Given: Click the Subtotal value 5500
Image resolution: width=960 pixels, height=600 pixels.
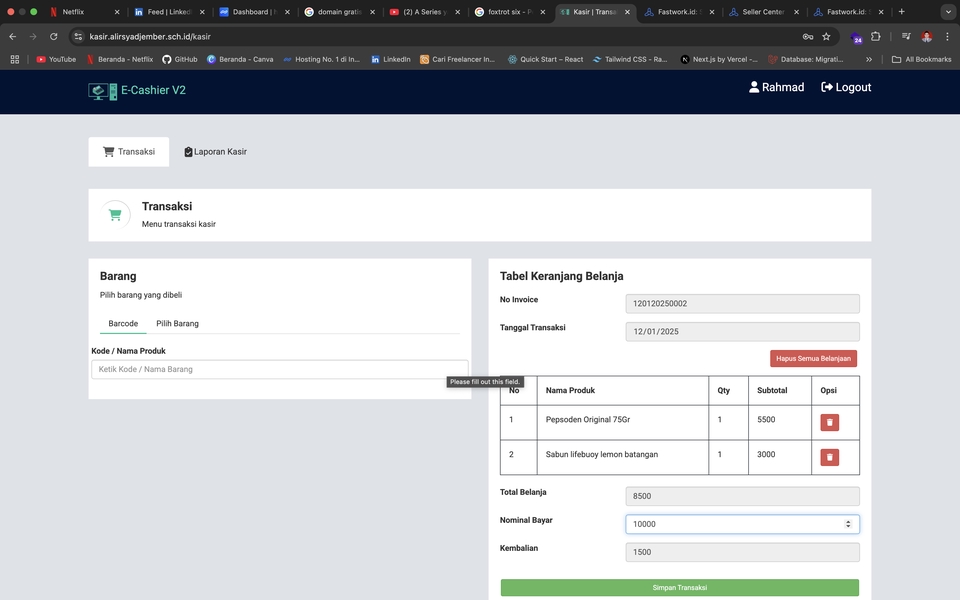Looking at the screenshot, I should pyautogui.click(x=766, y=420).
